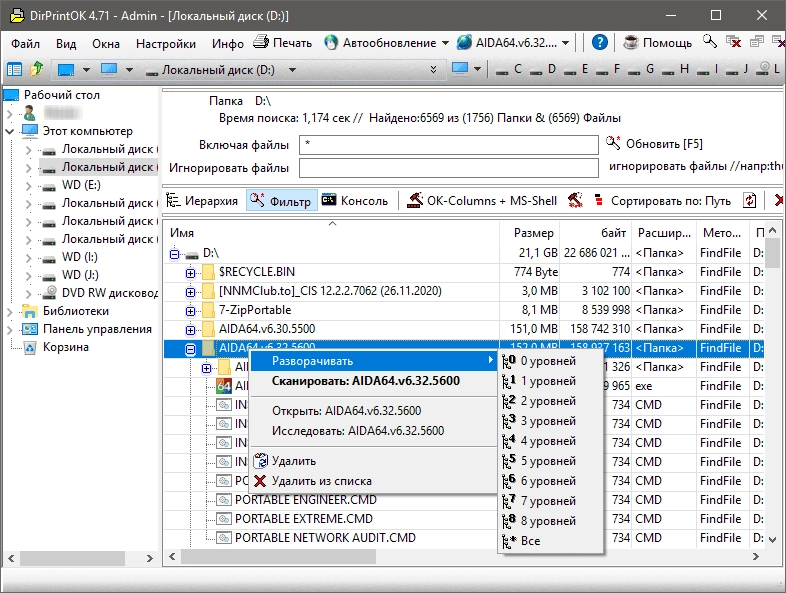Choose Удалить из списка in context menu
Screen dimensions: 786x593
pyautogui.click(x=373, y=481)
